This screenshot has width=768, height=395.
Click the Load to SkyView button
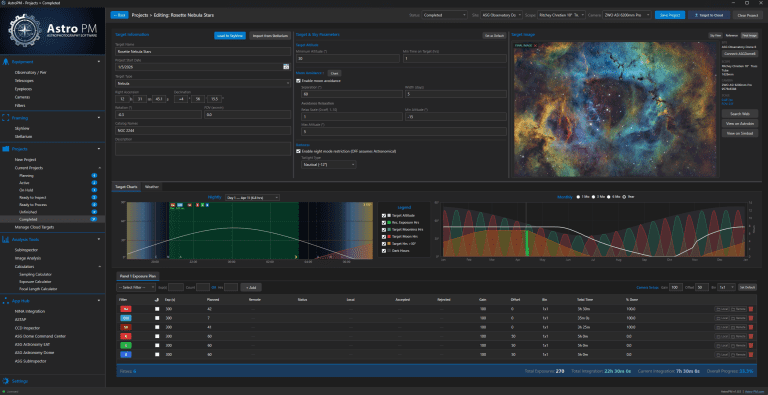coord(230,35)
